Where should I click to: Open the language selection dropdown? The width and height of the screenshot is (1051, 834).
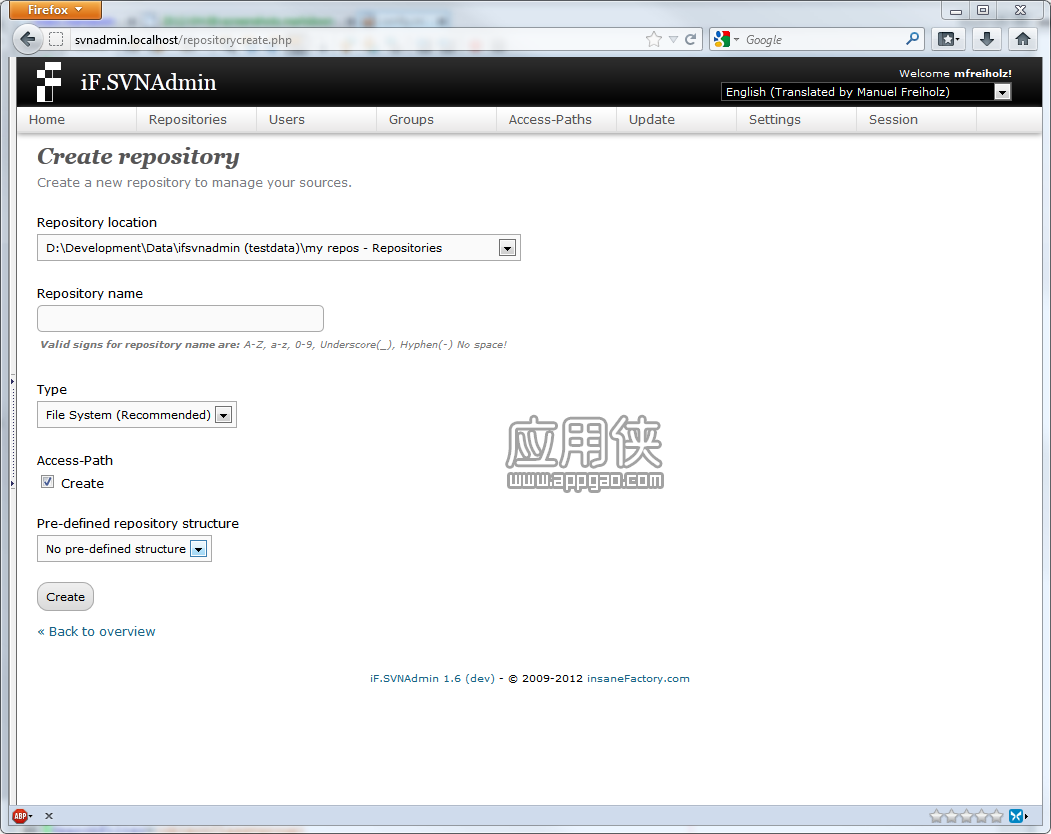click(865, 92)
